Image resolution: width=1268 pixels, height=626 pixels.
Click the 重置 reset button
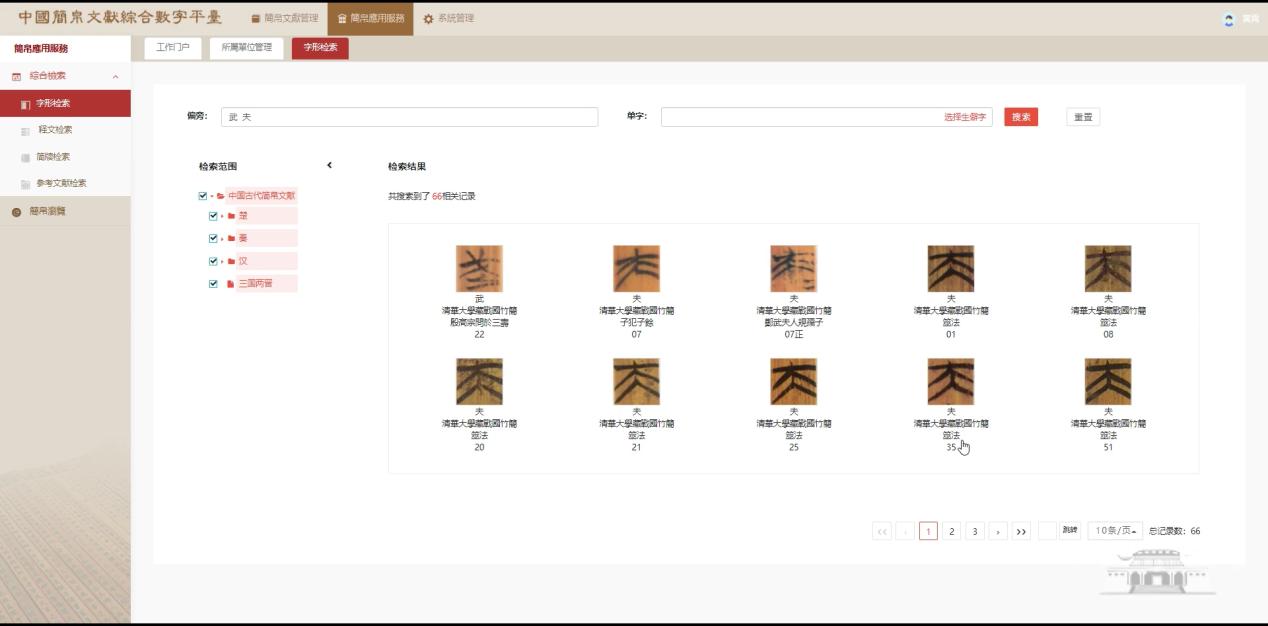[1083, 117]
